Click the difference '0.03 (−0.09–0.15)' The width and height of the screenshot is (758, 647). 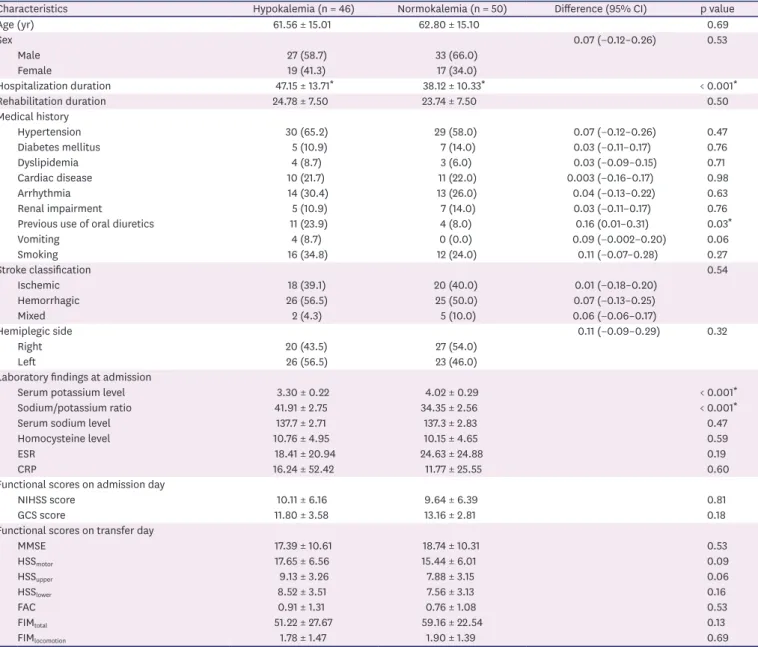click(615, 162)
